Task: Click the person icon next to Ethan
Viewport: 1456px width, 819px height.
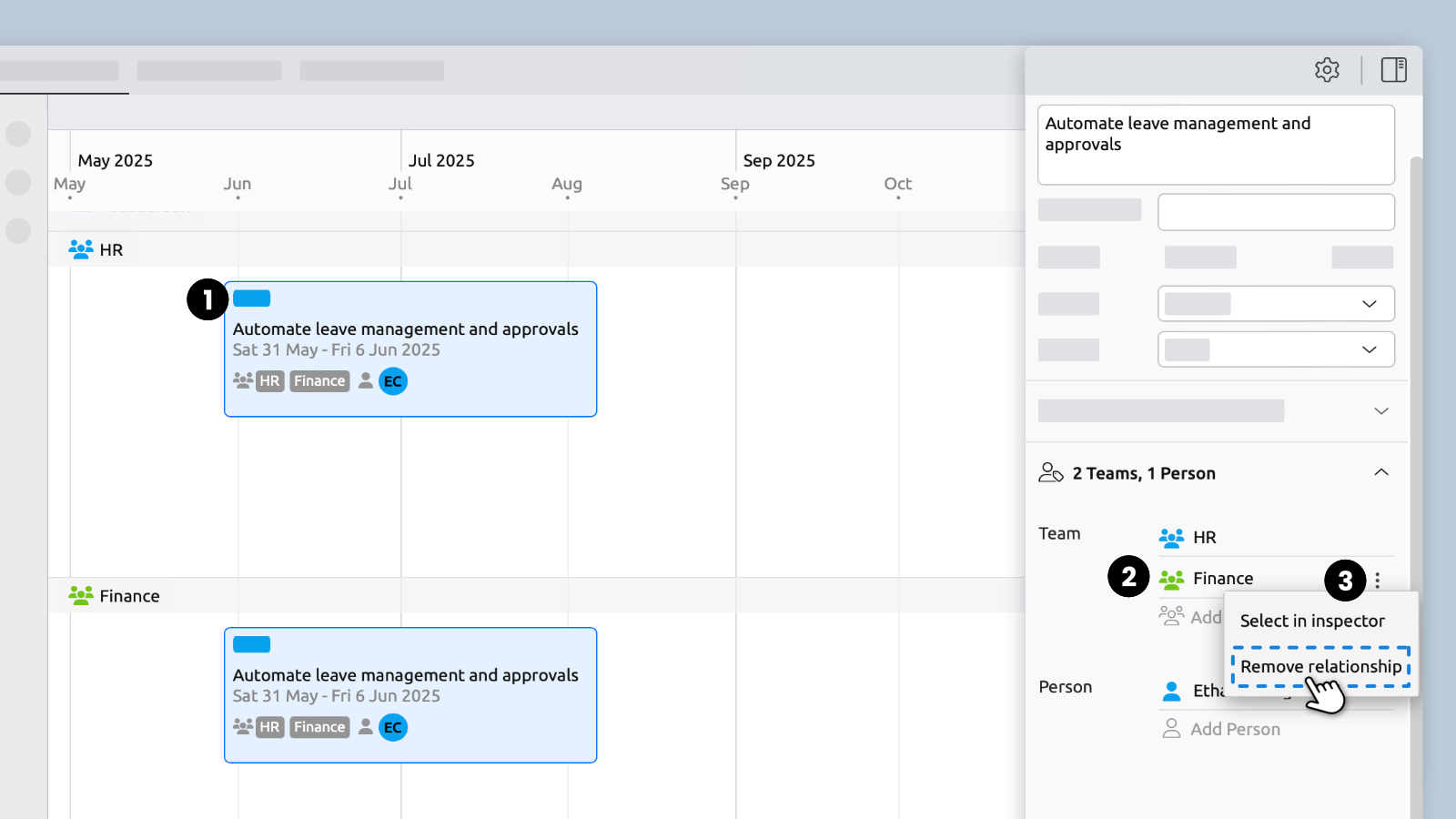Action: pos(1172,692)
